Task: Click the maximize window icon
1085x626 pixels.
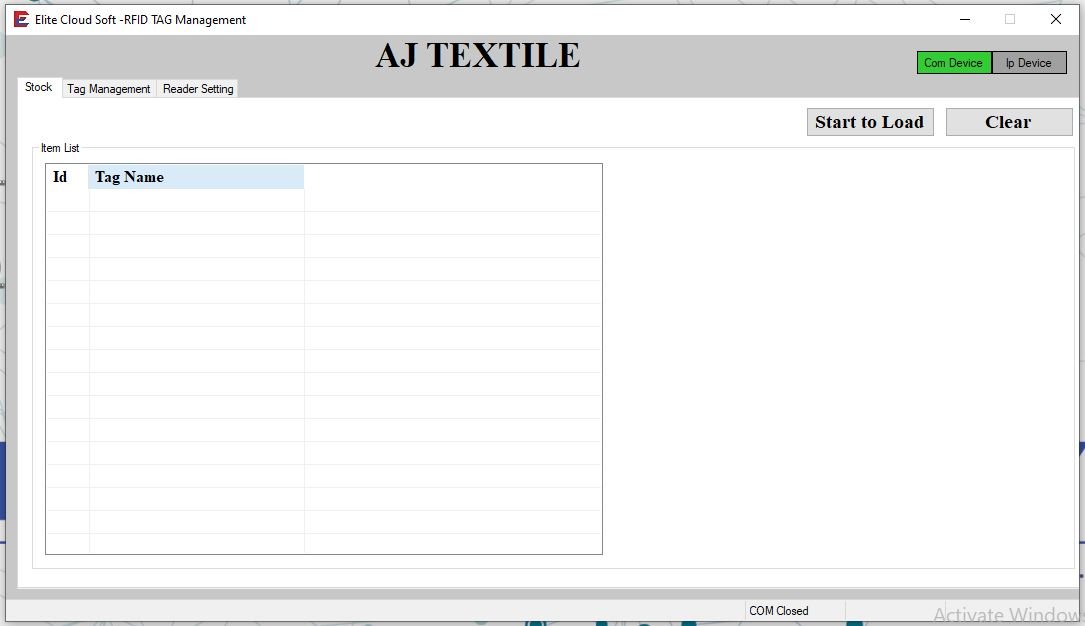Action: tap(1010, 19)
